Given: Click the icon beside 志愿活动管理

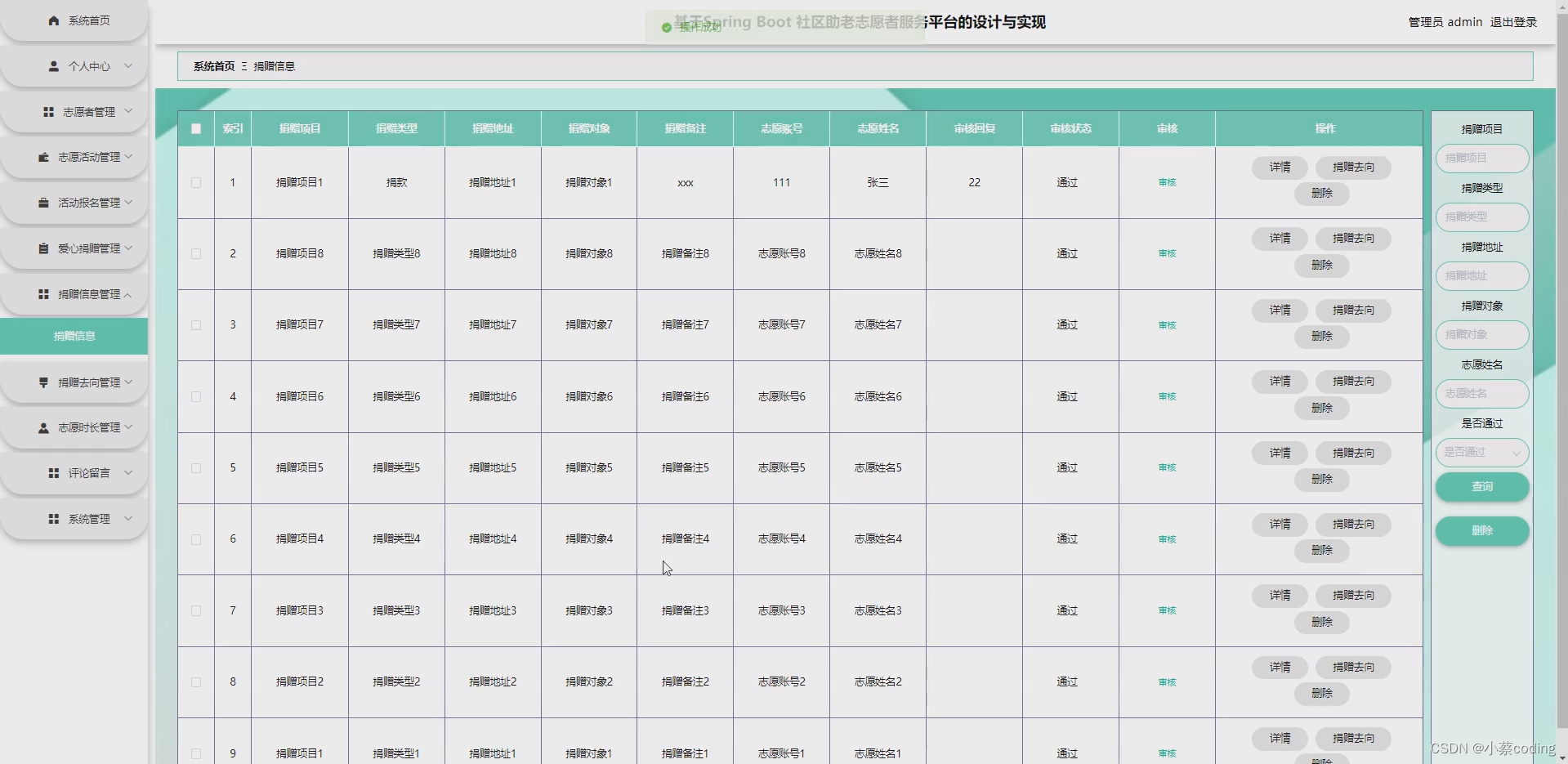Looking at the screenshot, I should coord(44,157).
